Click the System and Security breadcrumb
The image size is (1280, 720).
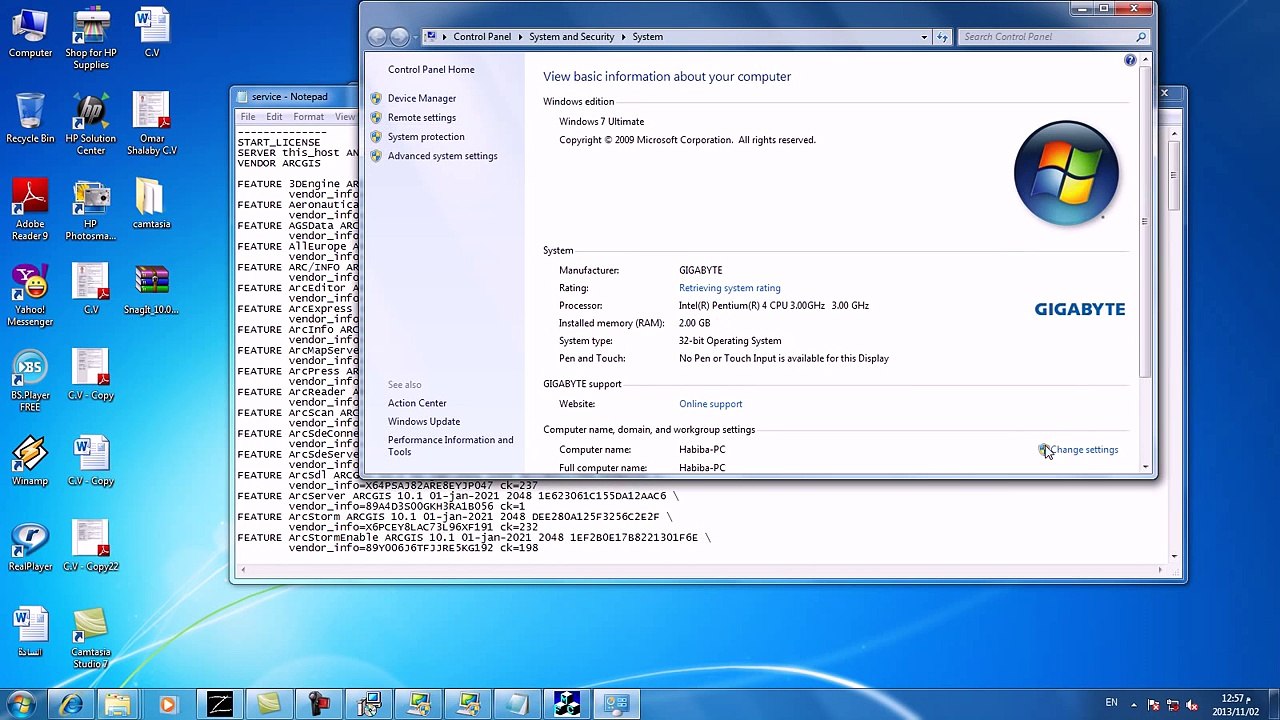tap(572, 37)
